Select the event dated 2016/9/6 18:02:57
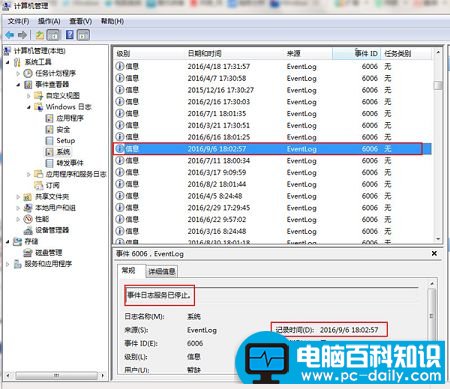This screenshot has width=450, height=389. 273,149
